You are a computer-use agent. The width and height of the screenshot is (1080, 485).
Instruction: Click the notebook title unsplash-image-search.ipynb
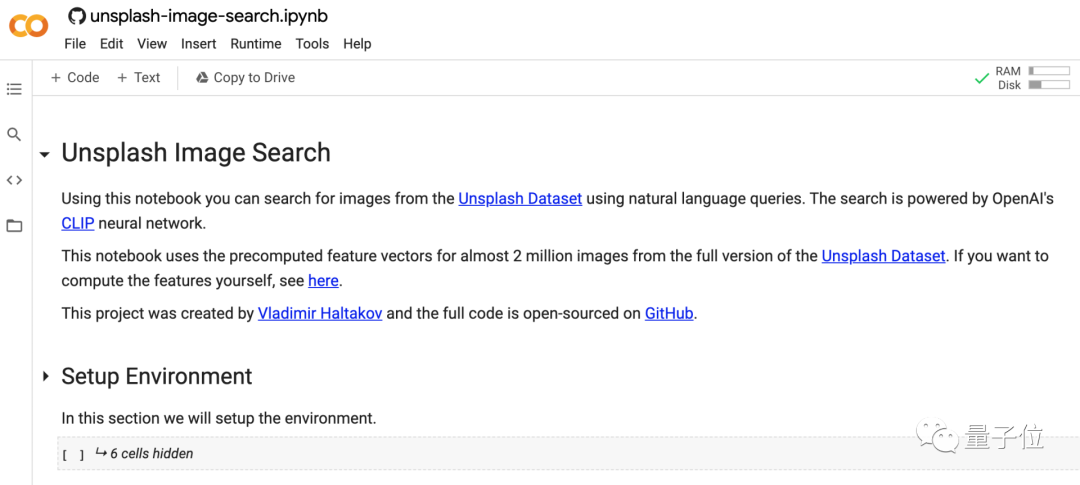(208, 16)
